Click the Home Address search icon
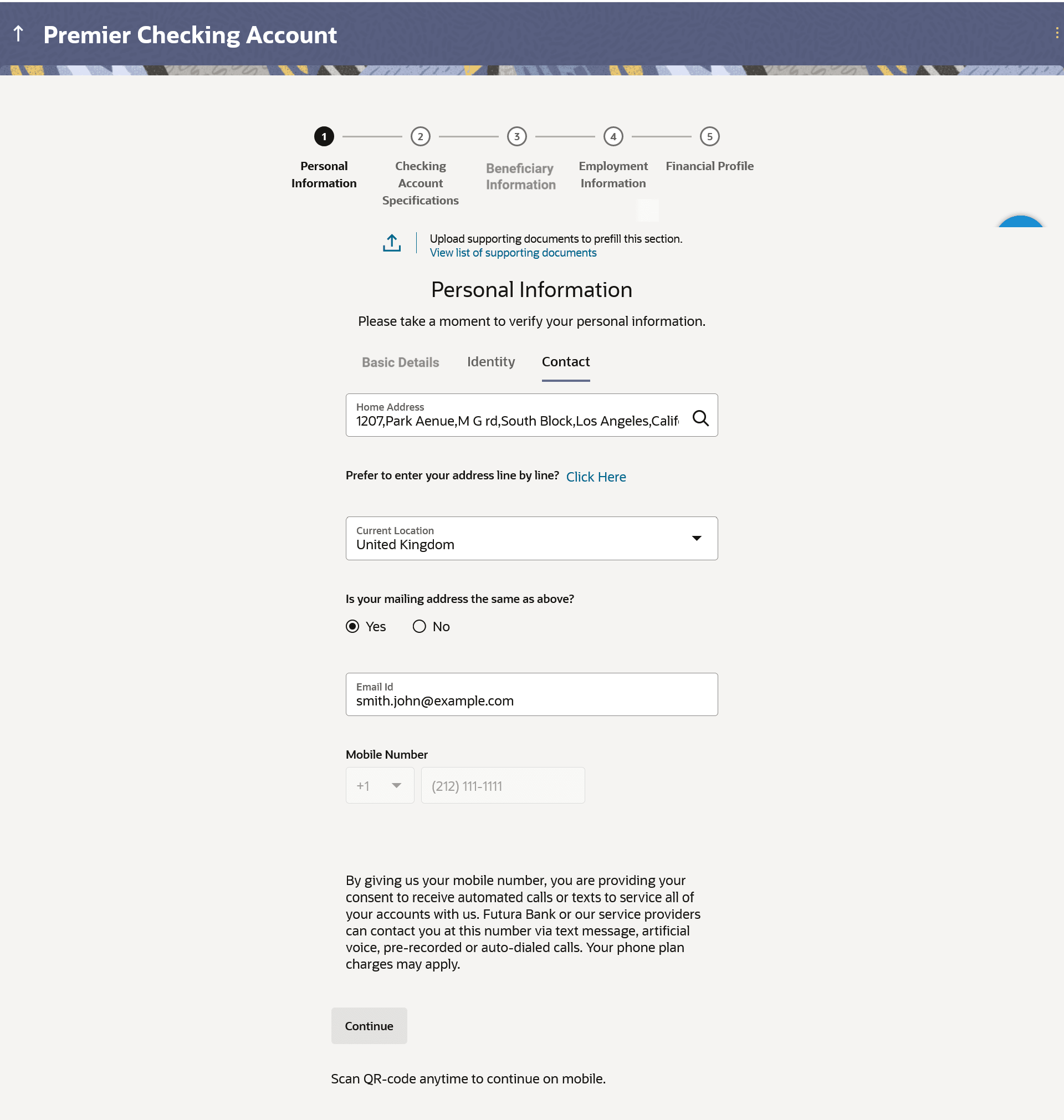Viewport: 1064px width, 1120px height. click(700, 418)
